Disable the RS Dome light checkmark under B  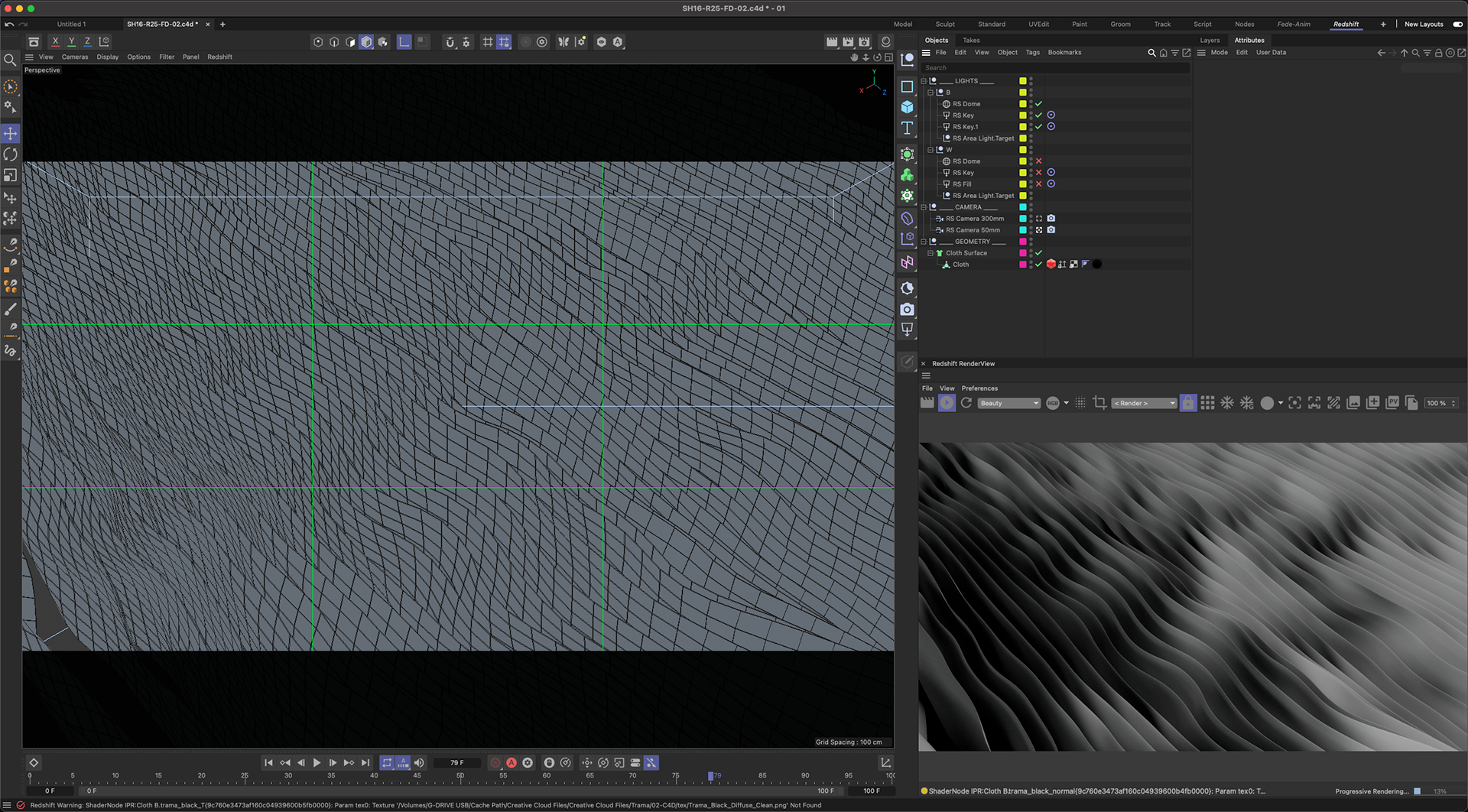(x=1038, y=104)
